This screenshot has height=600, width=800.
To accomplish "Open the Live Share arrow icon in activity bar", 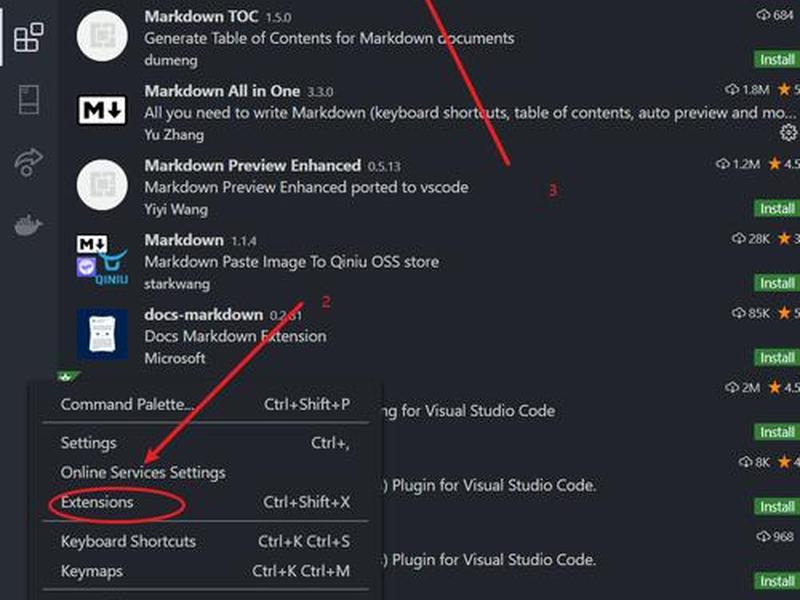I will point(29,162).
